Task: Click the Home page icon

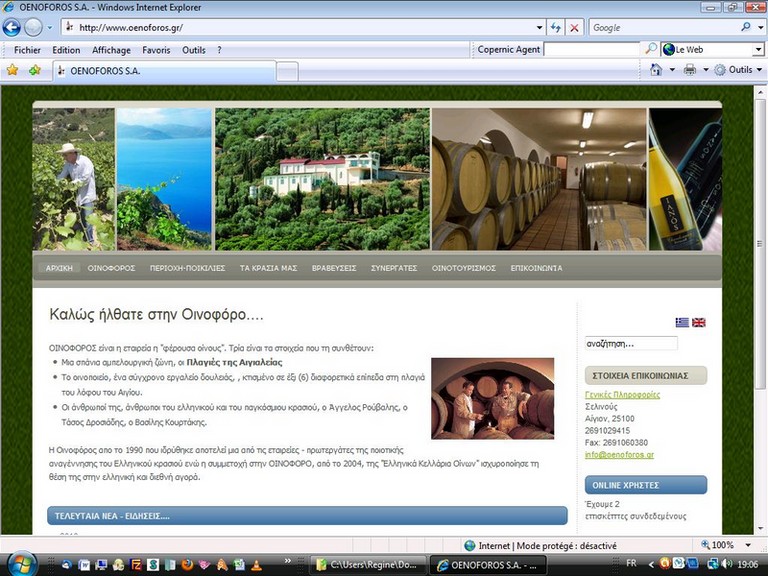Action: click(656, 70)
